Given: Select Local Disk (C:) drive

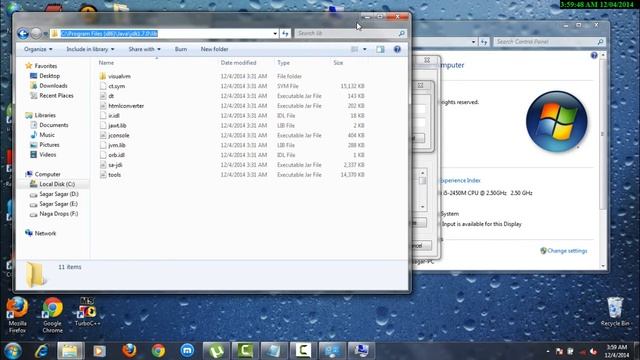Looking at the screenshot, I should click(x=57, y=184).
